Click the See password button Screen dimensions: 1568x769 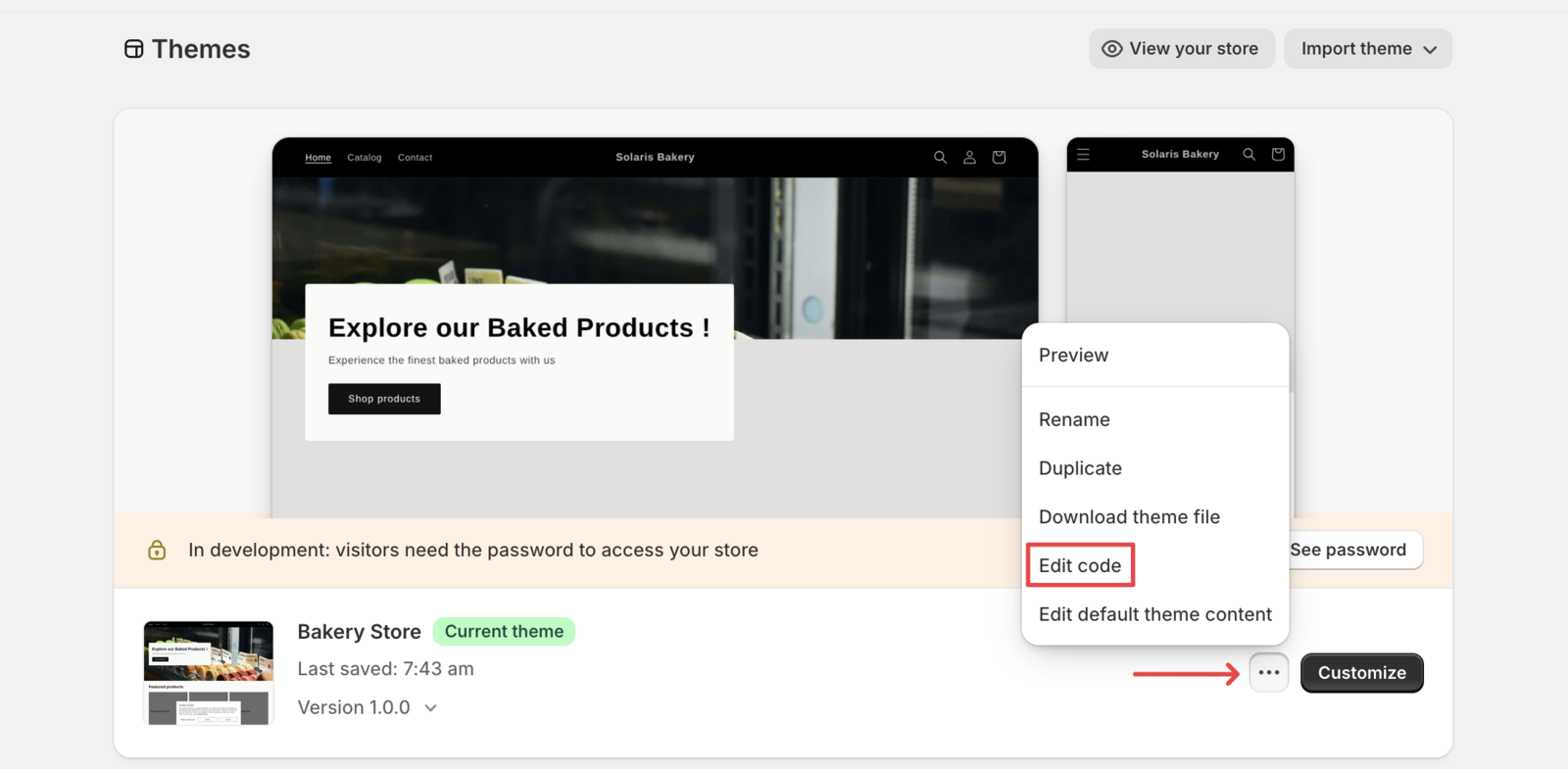1355,550
